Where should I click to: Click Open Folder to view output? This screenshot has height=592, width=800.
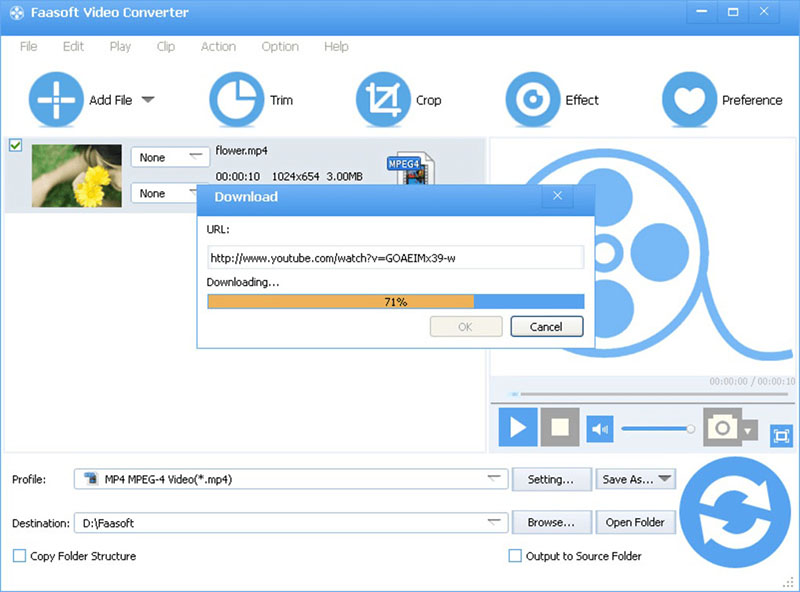[x=636, y=522]
